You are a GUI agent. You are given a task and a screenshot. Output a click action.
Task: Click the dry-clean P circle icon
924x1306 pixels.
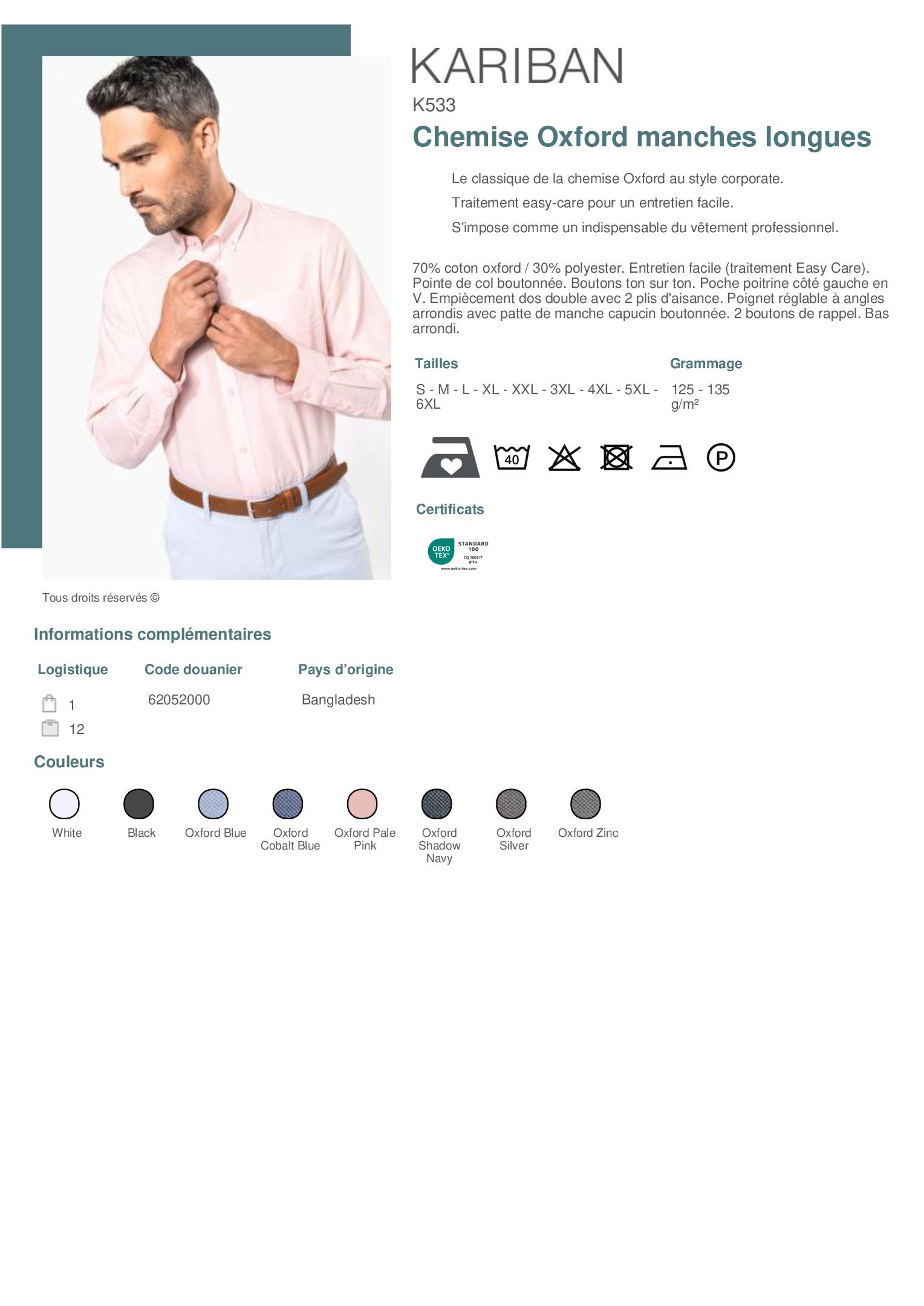(721, 458)
